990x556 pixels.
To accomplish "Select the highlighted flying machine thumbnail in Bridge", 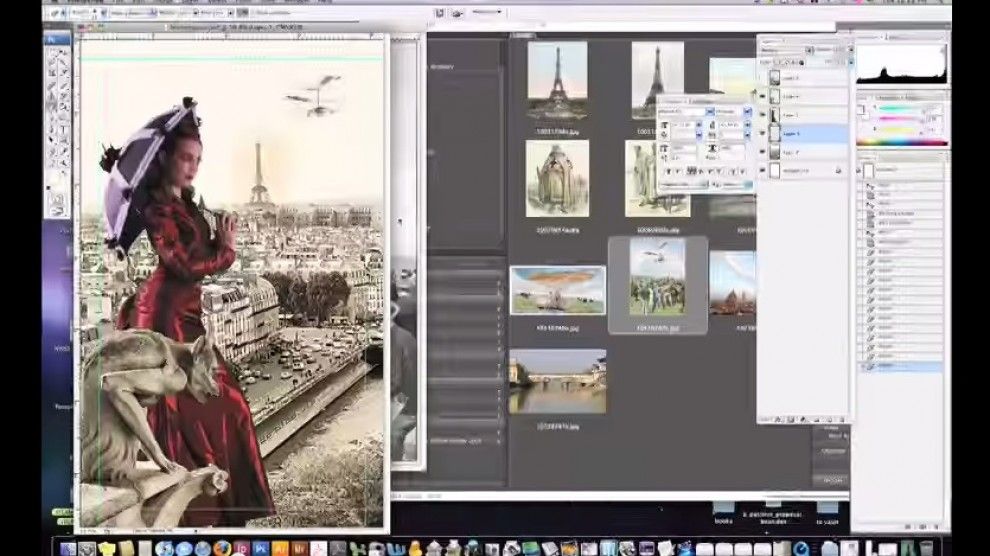I will 657,277.
